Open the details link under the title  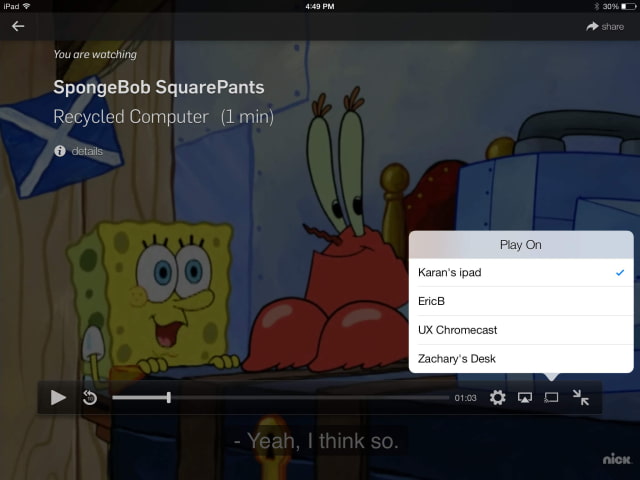pyautogui.click(x=87, y=151)
